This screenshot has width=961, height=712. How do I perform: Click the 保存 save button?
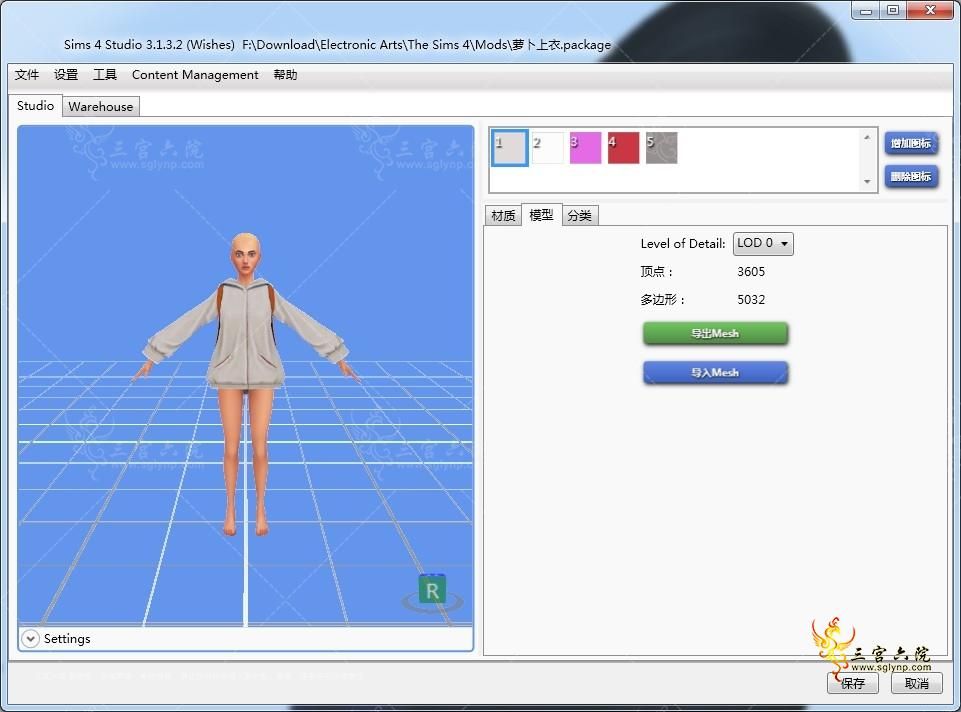pyautogui.click(x=853, y=683)
